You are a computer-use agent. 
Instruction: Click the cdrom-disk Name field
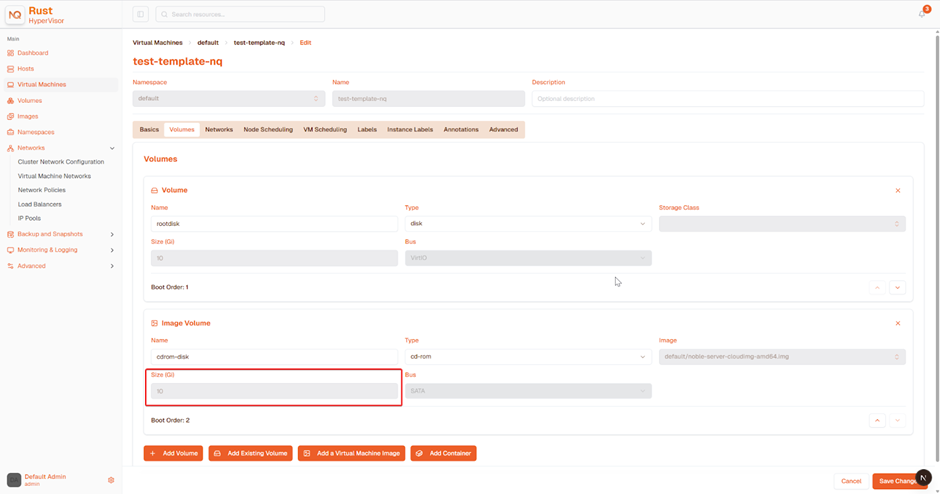tap(274, 357)
